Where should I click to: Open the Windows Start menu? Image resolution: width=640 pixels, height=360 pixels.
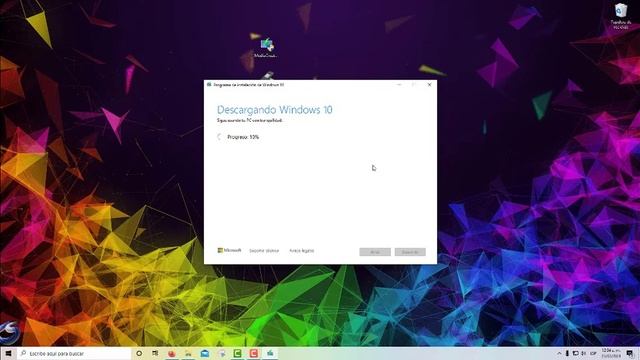point(8,353)
